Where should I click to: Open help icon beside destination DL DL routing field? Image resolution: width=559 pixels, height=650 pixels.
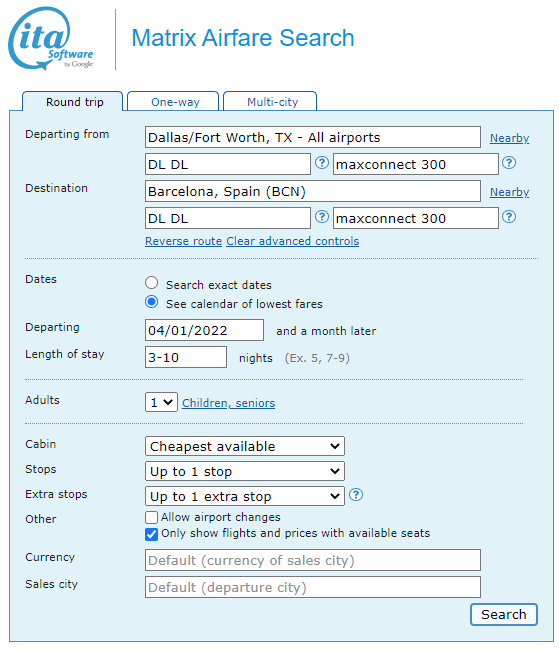[321, 217]
